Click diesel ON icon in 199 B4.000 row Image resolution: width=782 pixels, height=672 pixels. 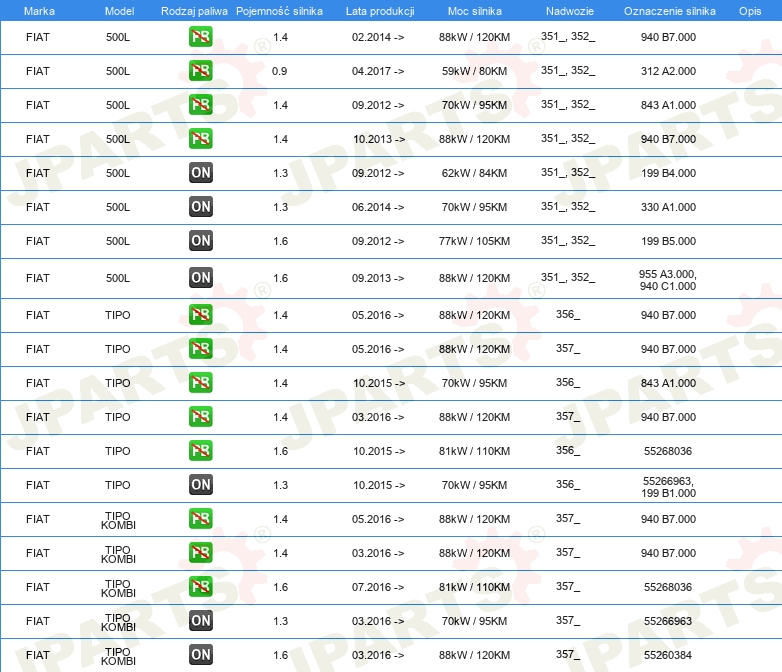[x=200, y=173]
